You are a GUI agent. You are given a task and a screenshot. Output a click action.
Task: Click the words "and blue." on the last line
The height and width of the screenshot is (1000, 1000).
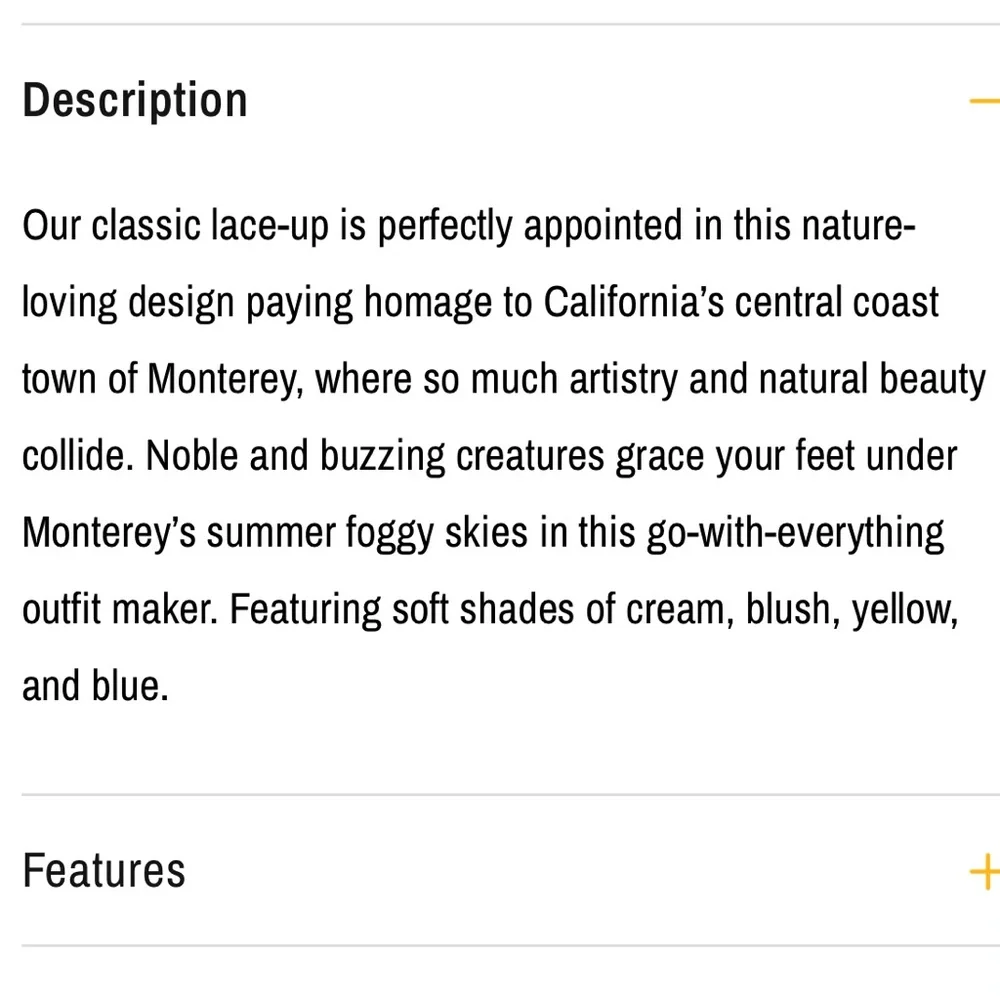click(96, 686)
